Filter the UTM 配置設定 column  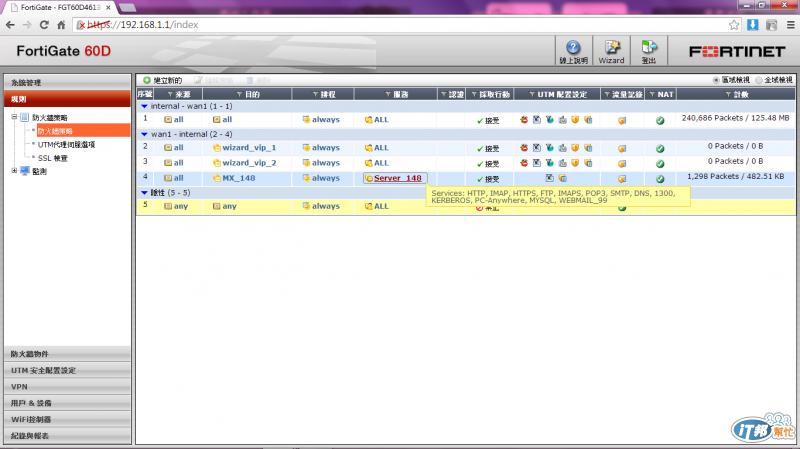tap(532, 94)
